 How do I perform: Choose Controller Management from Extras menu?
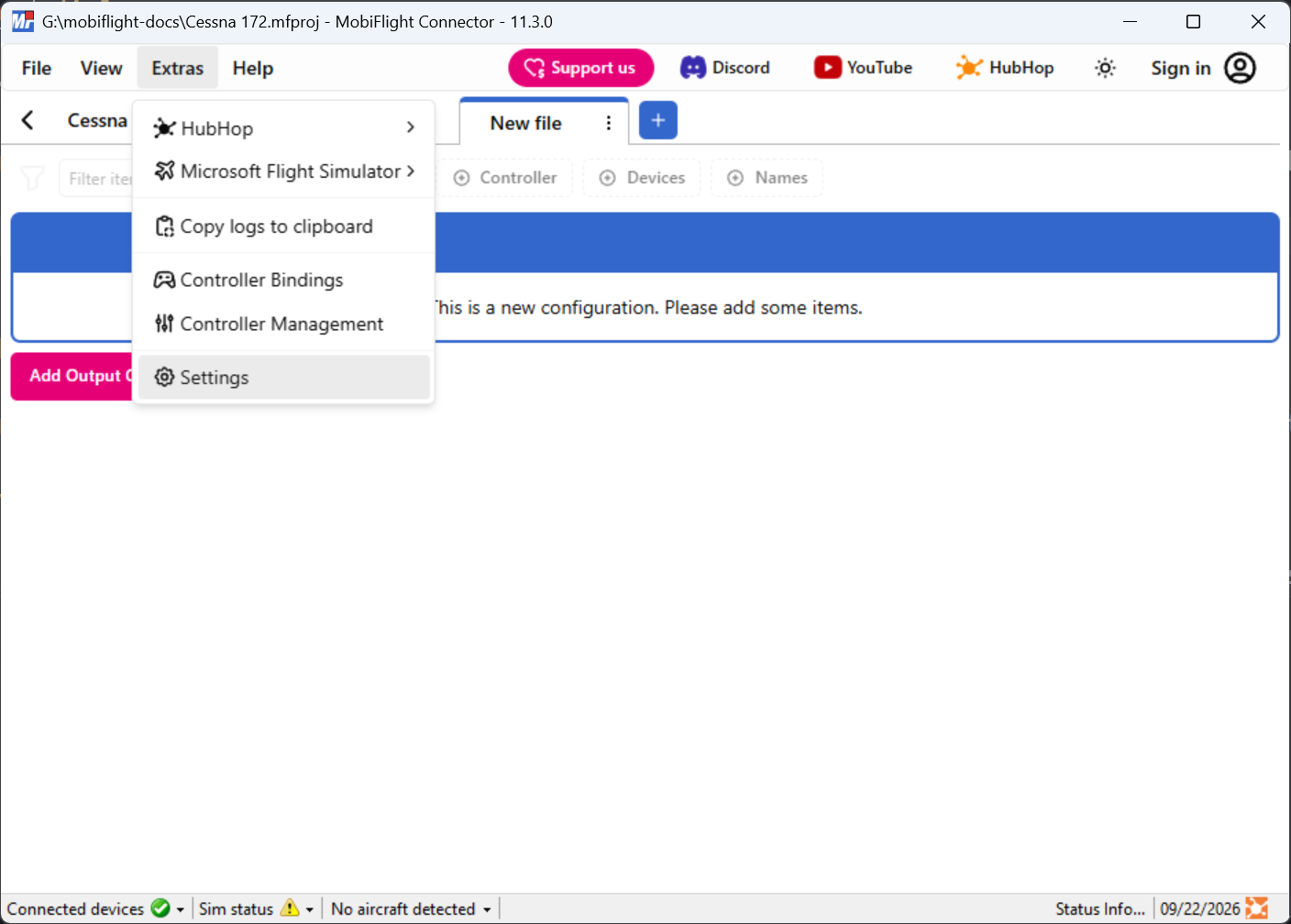[284, 324]
